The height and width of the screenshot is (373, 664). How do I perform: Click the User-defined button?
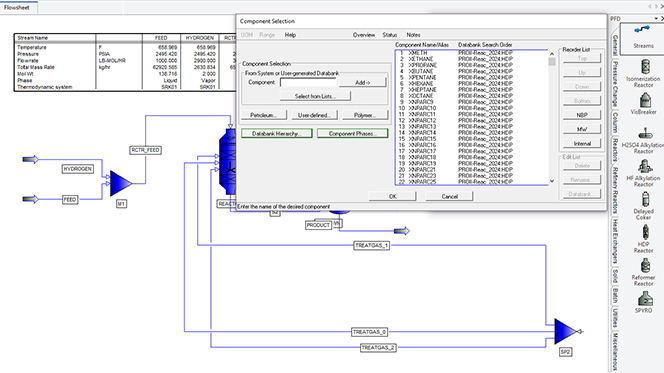click(x=314, y=115)
